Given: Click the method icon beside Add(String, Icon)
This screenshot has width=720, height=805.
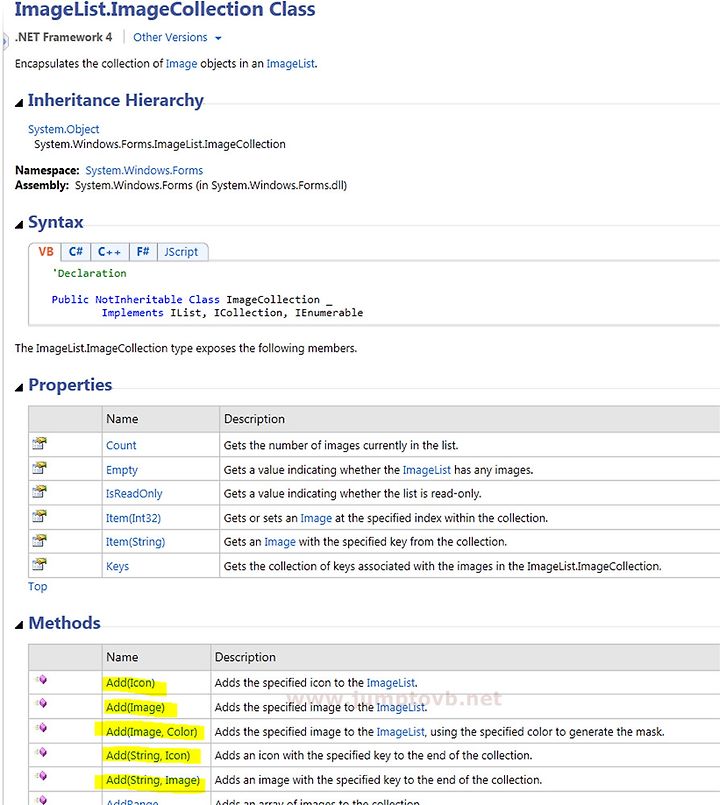Looking at the screenshot, I should [42, 752].
